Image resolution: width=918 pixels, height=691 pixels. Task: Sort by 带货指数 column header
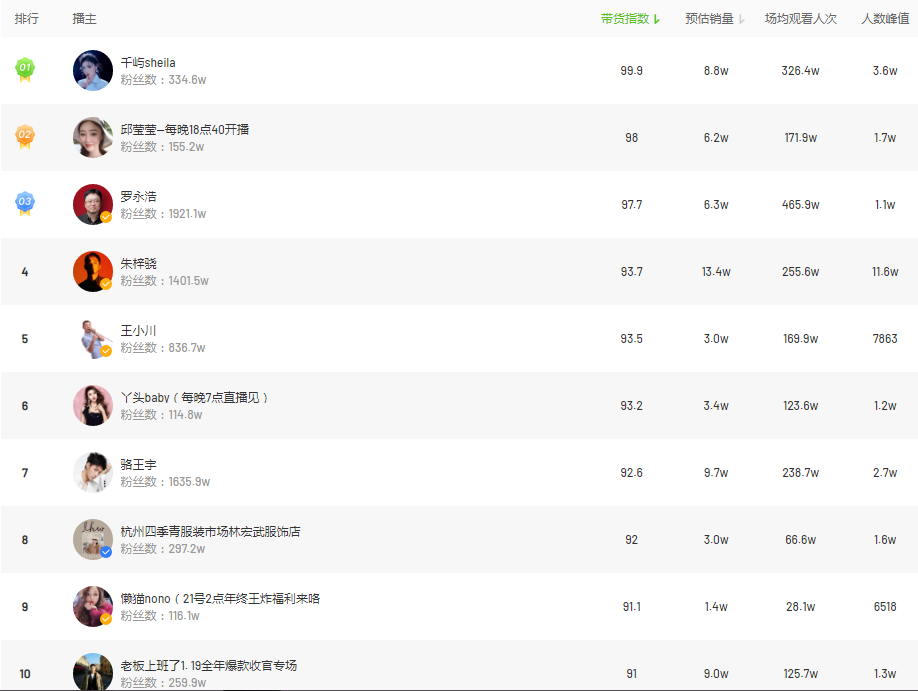pos(625,19)
